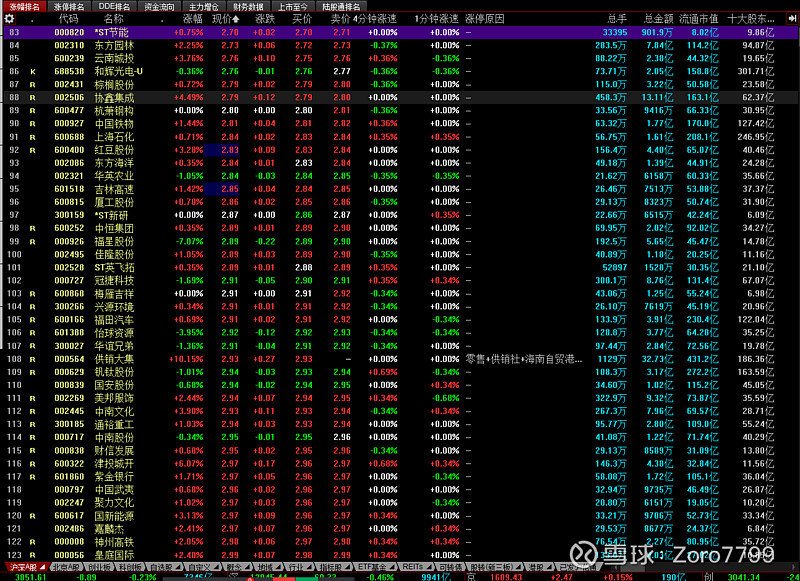Click the highlighted 2.83 price of 红豆股份
Viewport: 800px width, 581px height.
pos(230,150)
